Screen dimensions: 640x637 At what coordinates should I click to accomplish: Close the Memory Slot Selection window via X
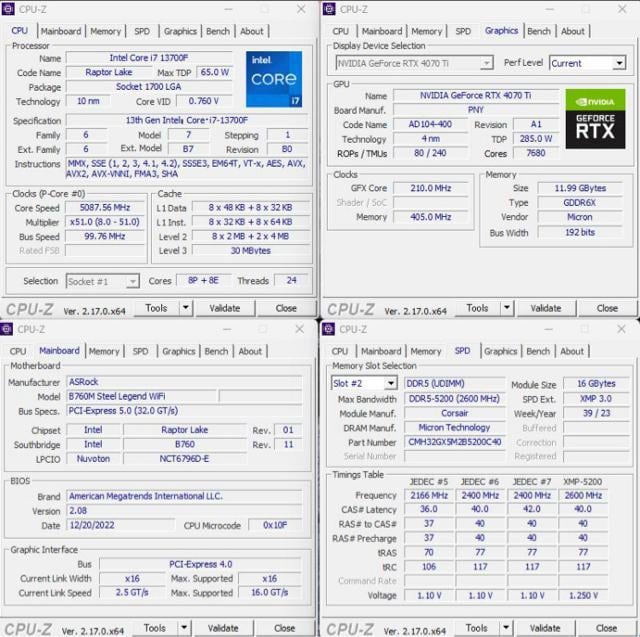pos(622,329)
